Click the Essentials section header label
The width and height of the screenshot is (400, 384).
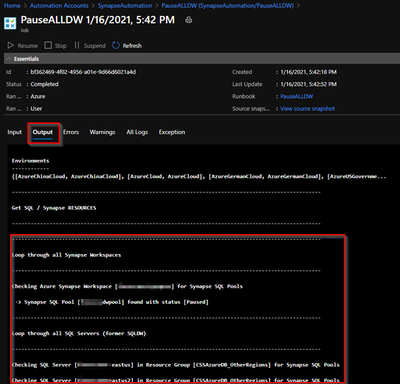[x=26, y=59]
